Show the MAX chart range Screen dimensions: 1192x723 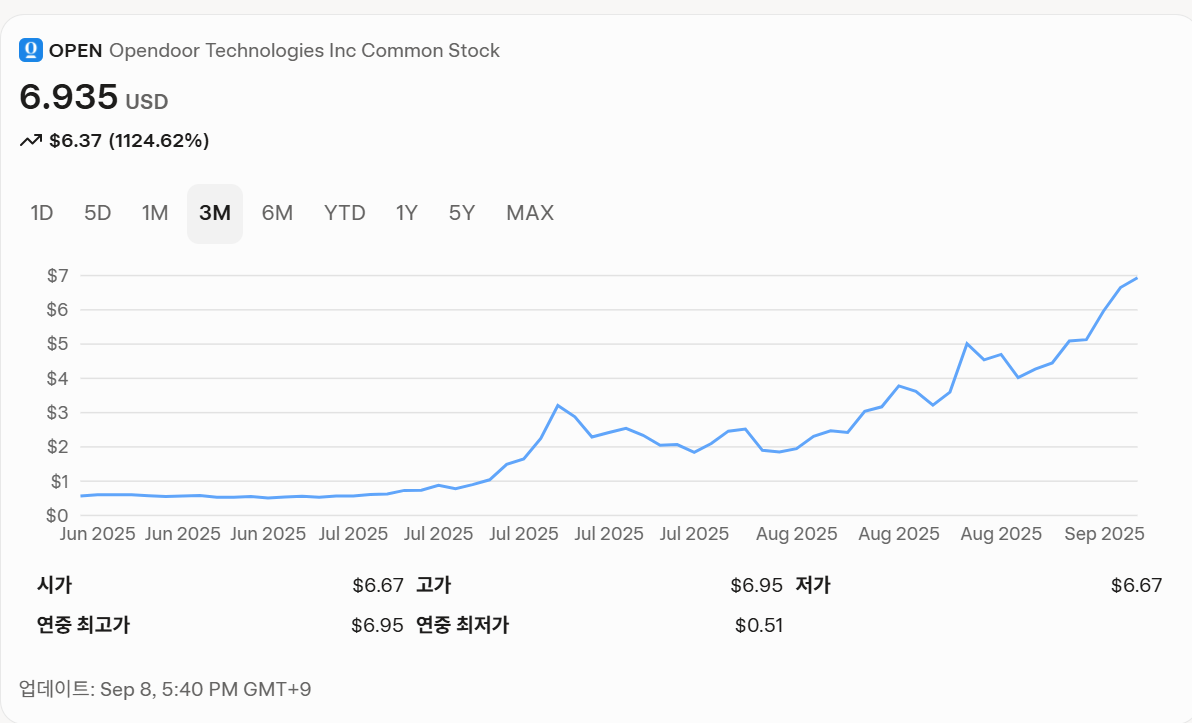[530, 214]
